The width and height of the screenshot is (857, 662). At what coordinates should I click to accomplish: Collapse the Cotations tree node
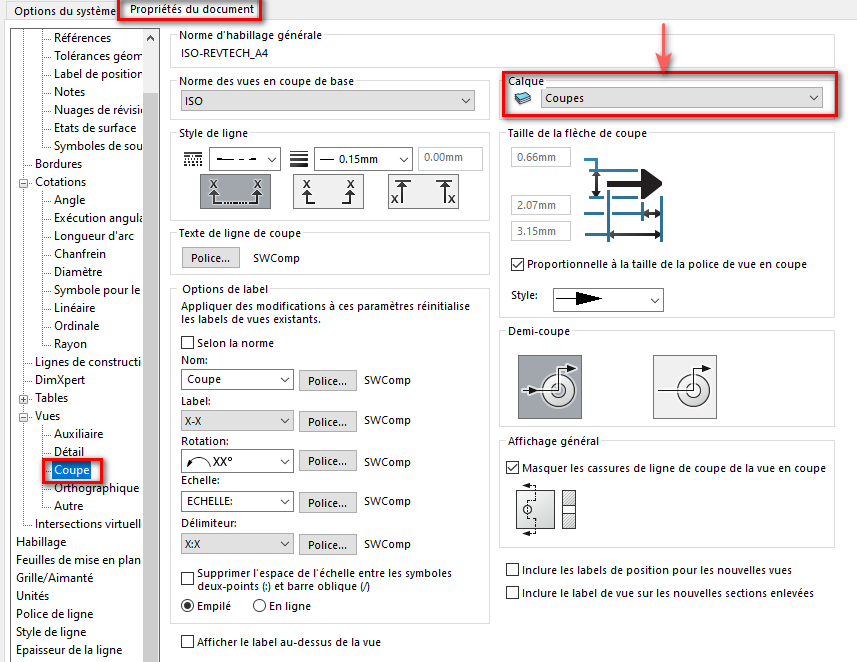22,182
